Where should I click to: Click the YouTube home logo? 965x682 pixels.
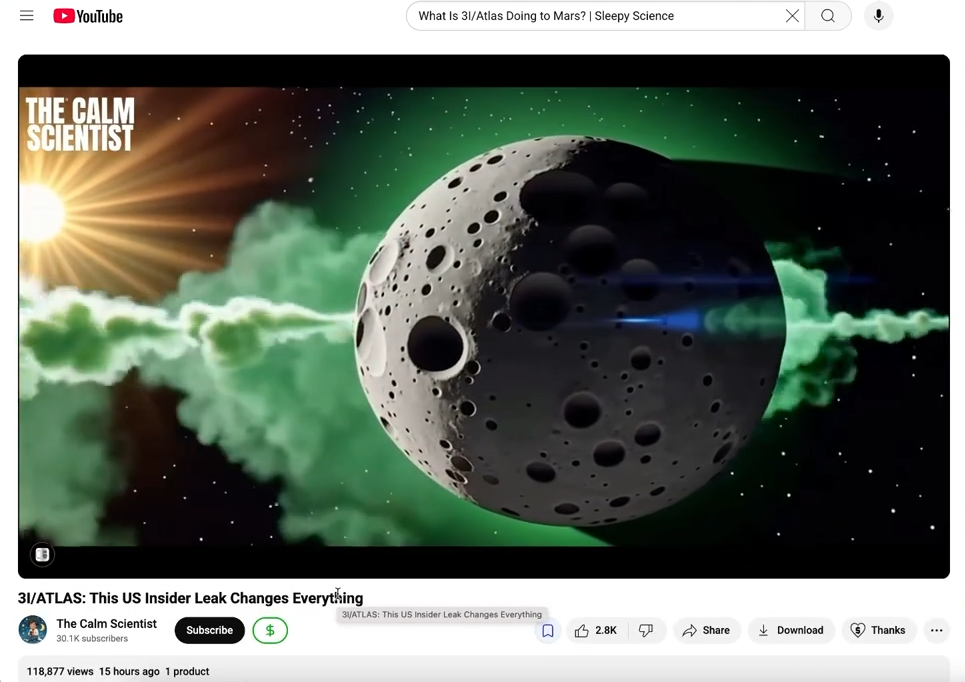pyautogui.click(x=88, y=16)
